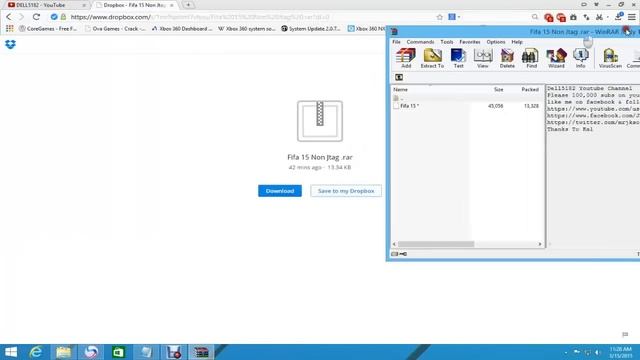Show archive Info in WinRAR
Screen dimensions: 640x360
point(580,58)
